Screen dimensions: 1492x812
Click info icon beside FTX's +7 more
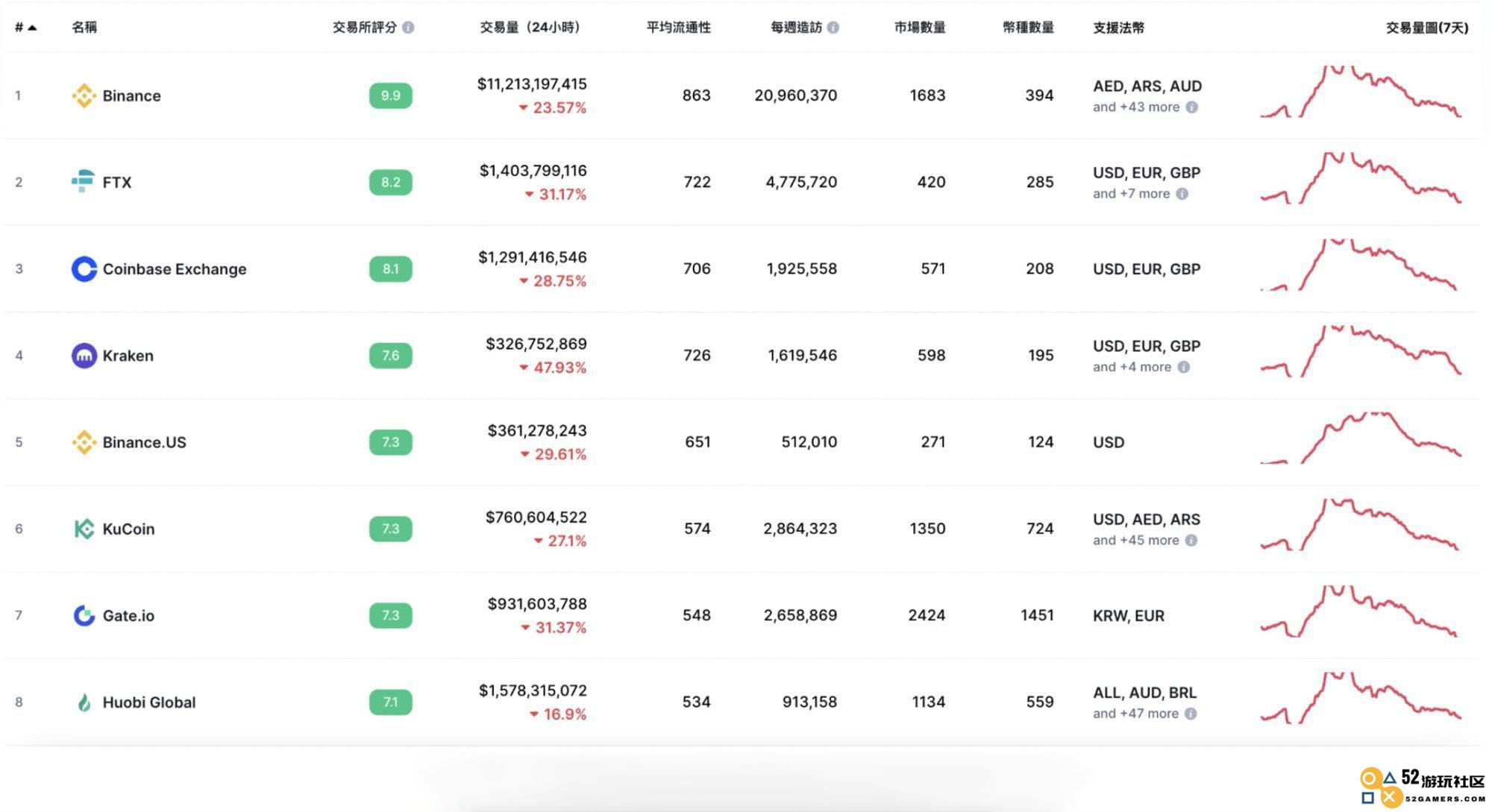[1182, 194]
